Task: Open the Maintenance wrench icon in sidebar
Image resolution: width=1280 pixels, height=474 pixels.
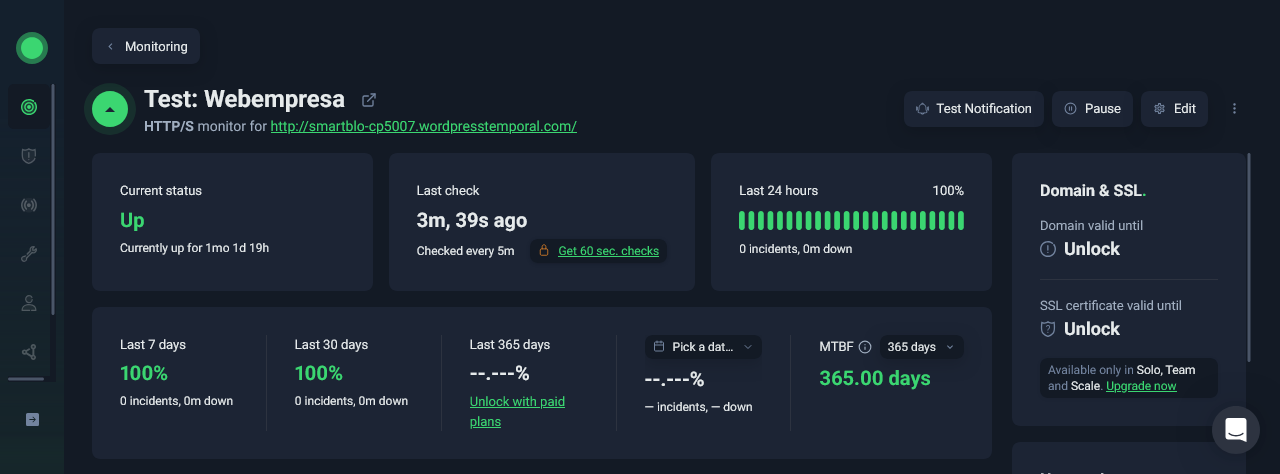Action: (x=29, y=254)
